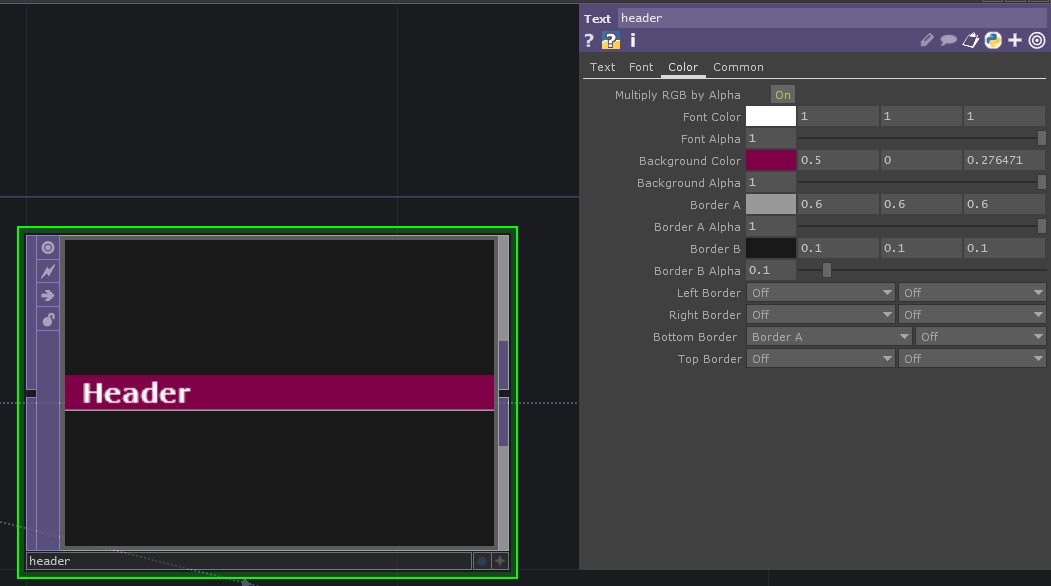Click the 'Bottom Border' parameter label
The width and height of the screenshot is (1051, 586).
coord(694,337)
